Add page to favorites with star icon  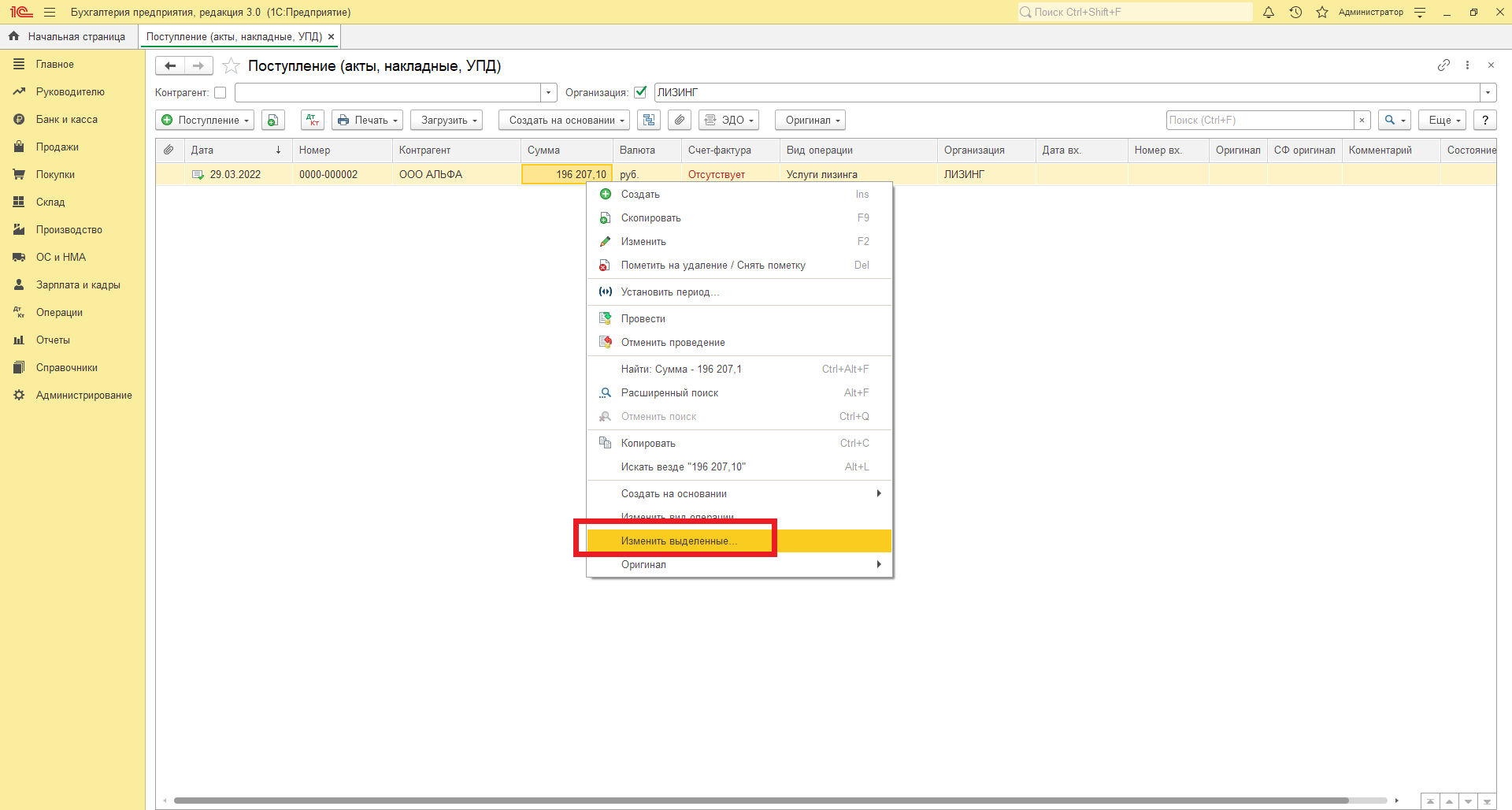231,66
